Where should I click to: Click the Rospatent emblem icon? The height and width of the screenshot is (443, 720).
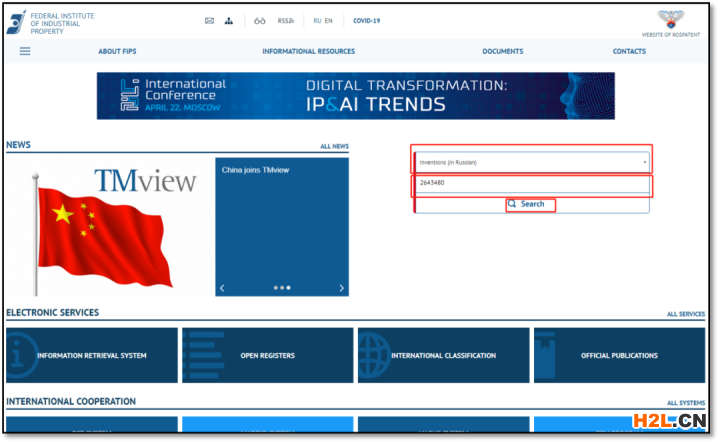tap(673, 19)
